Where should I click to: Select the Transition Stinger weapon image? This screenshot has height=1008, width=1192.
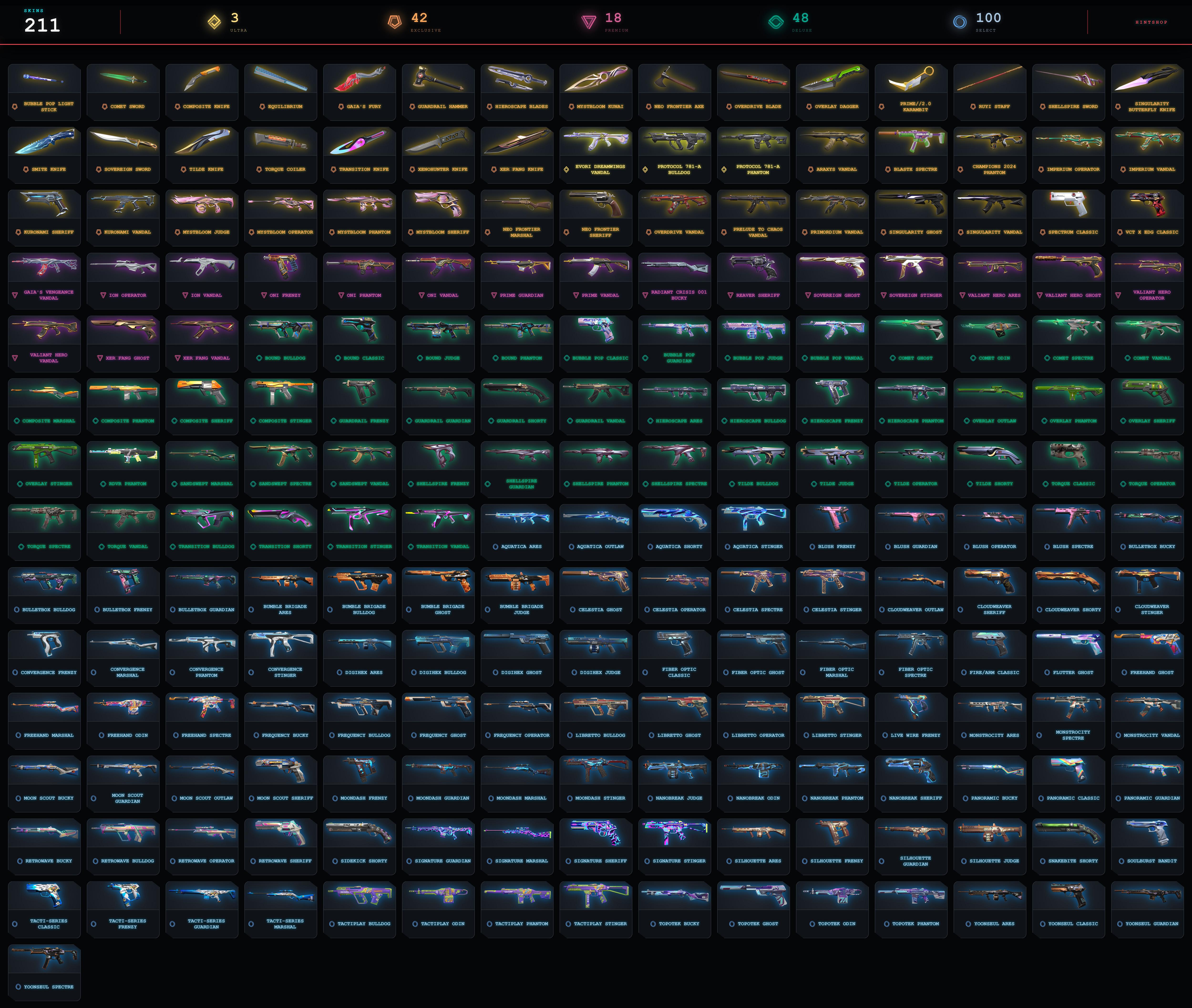pyautogui.click(x=360, y=518)
